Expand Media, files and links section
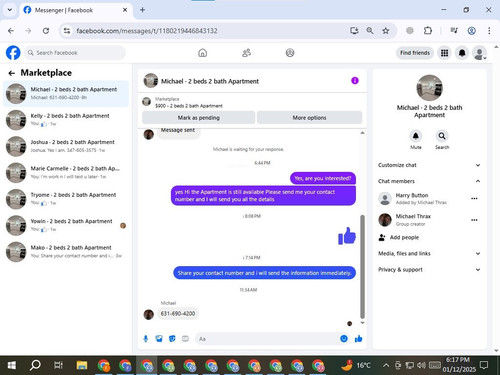Image resolution: width=500 pixels, height=375 pixels. pyautogui.click(x=429, y=253)
